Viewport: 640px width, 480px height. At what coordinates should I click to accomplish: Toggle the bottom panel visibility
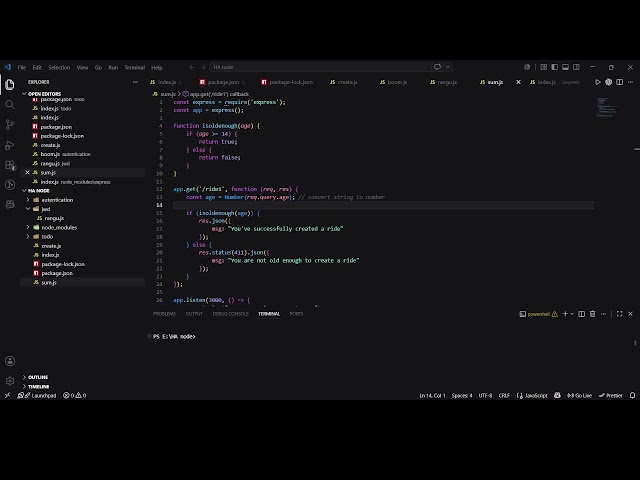pyautogui.click(x=565, y=67)
